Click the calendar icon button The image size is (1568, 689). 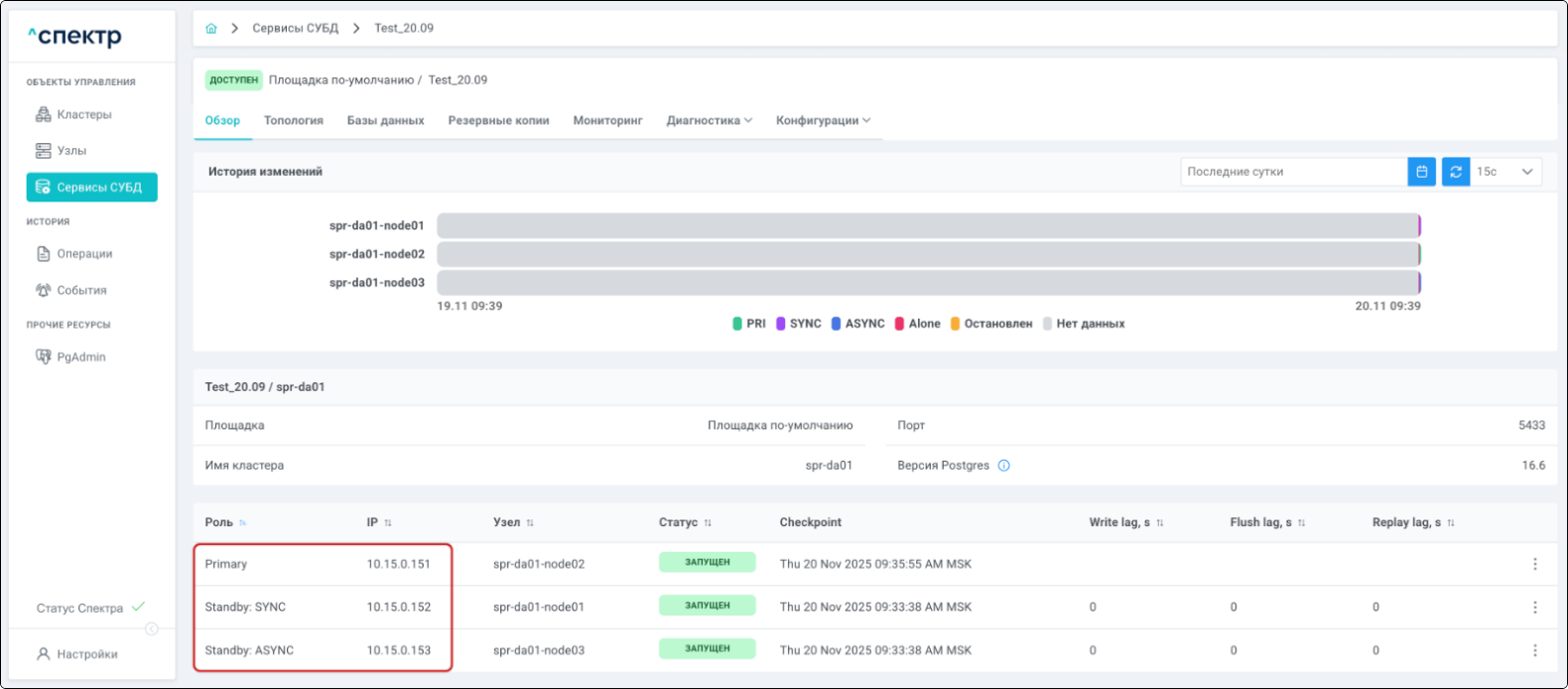click(1421, 172)
